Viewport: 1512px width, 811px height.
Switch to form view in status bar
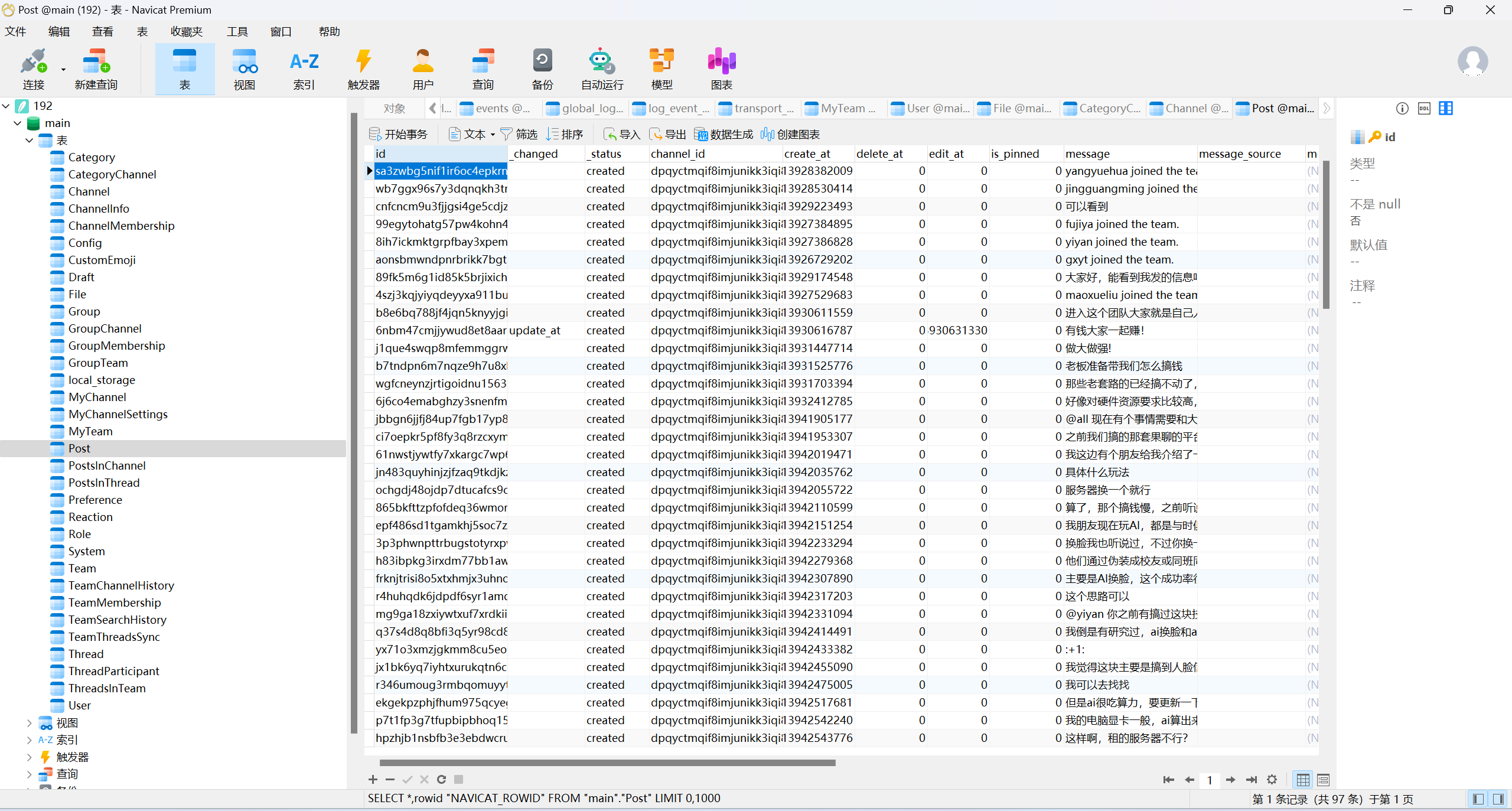click(1323, 780)
